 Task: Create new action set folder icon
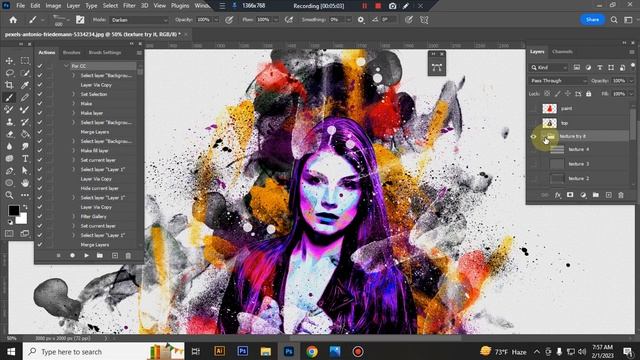click(x=100, y=256)
